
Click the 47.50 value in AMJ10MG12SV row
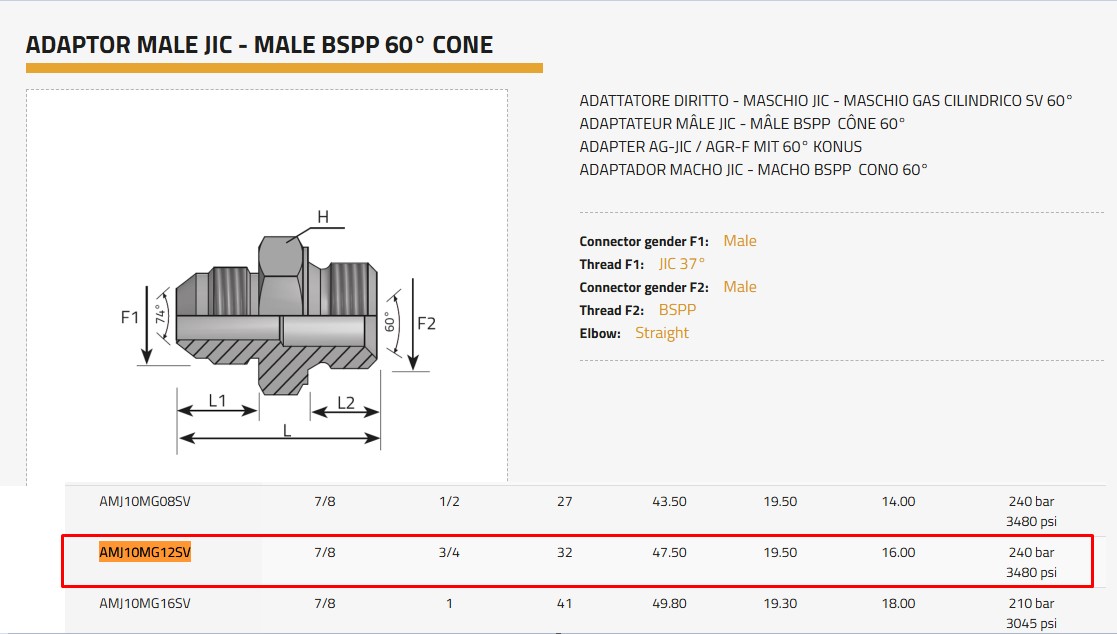(x=669, y=553)
